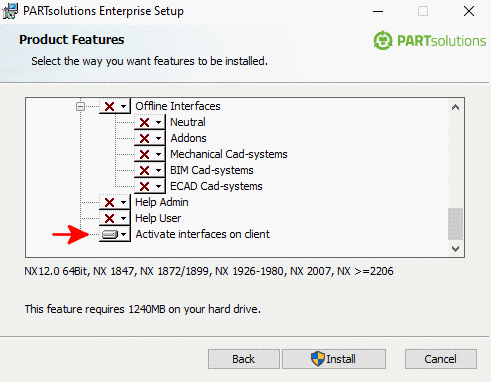
Task: Click the NX12.0 64Bit version description text
Action: coord(209,271)
